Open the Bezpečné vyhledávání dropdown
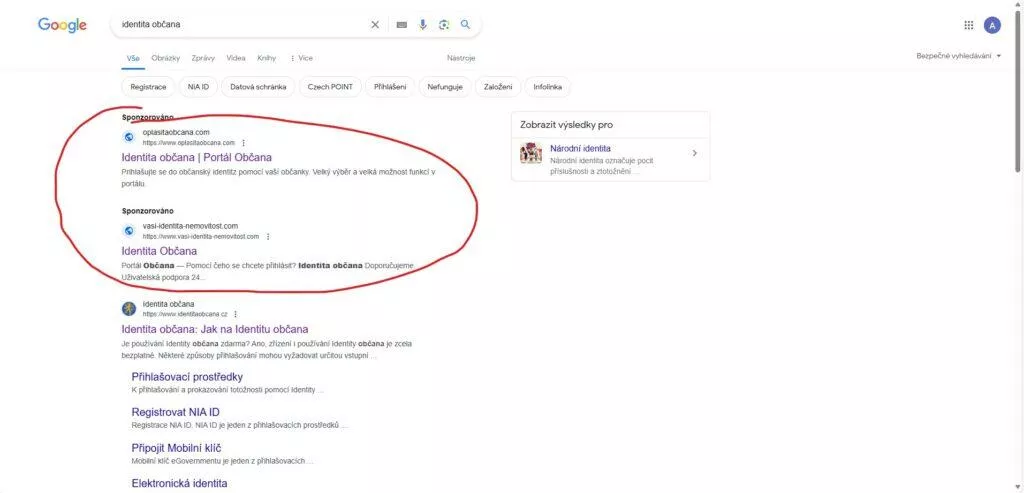This screenshot has width=1024, height=493. click(x=958, y=56)
